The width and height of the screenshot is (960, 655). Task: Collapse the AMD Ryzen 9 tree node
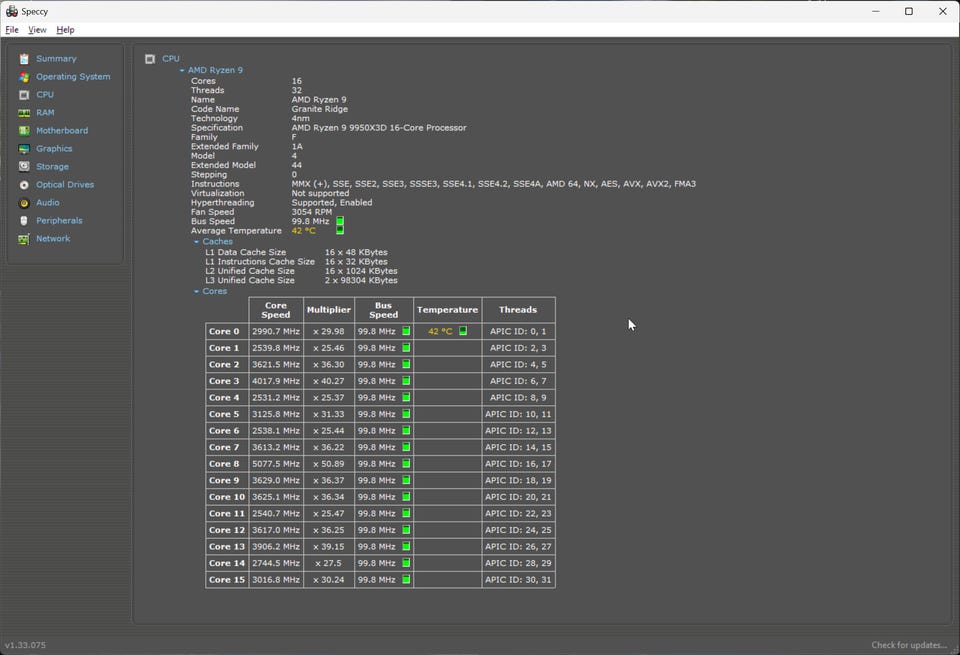[x=182, y=71]
